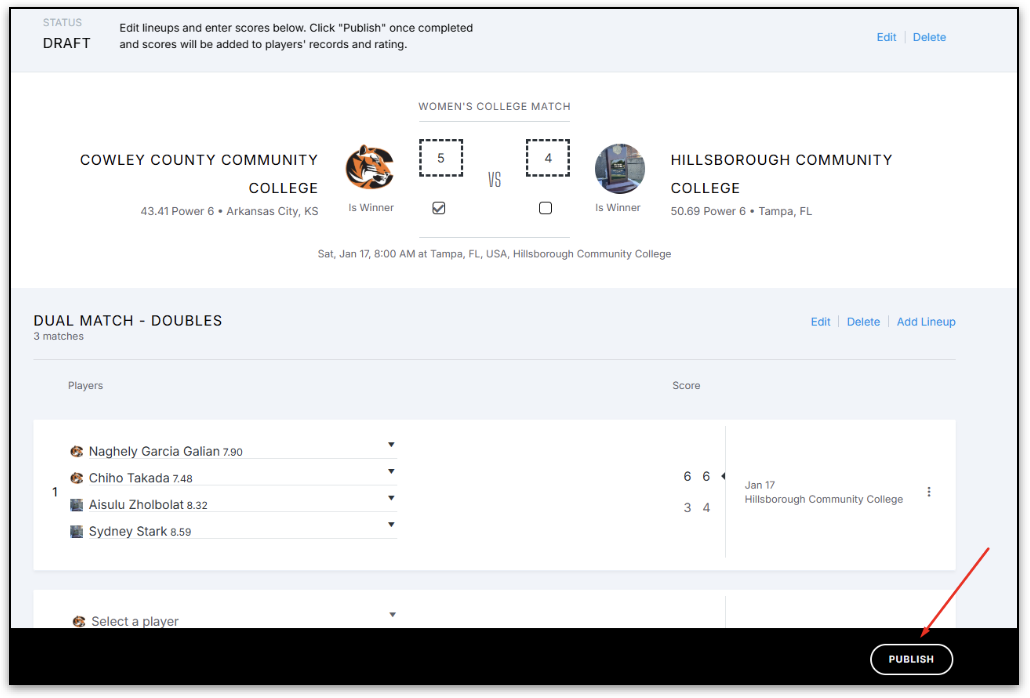The height and width of the screenshot is (698, 1030).
Task: Click tiger icon beside Chiho Takada
Action: pos(77,478)
